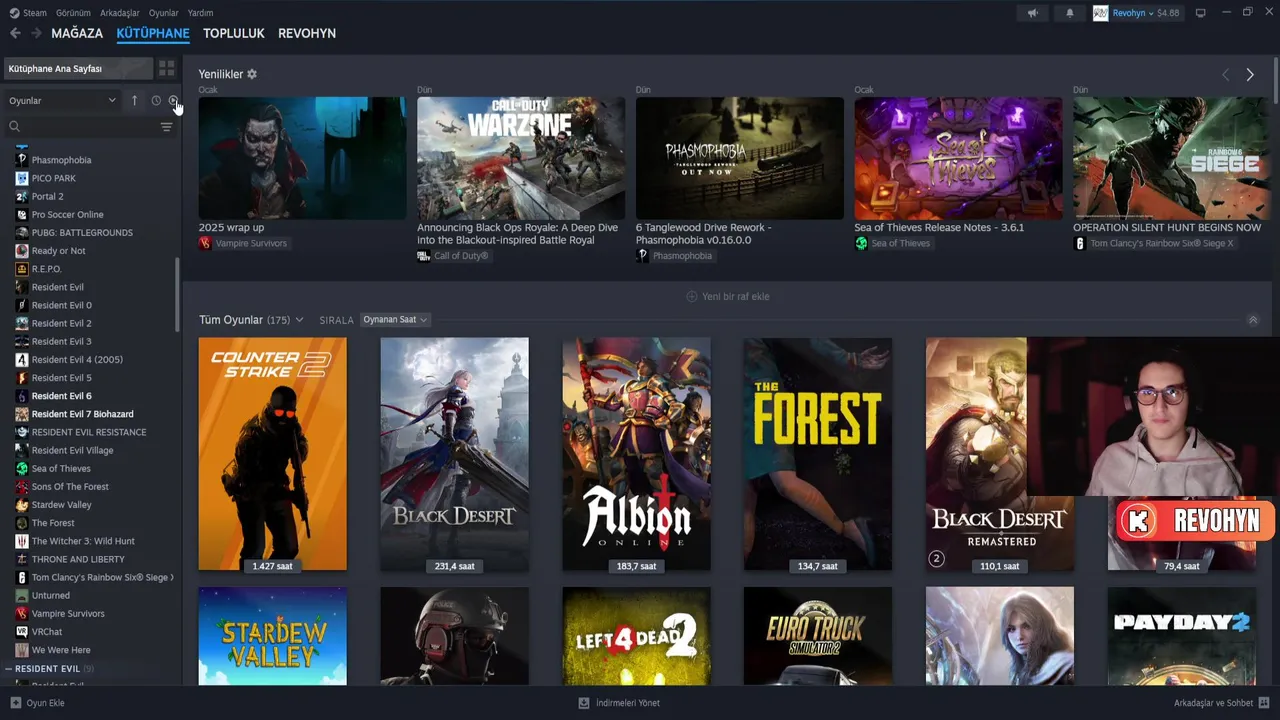Open Oynanan Saat sort dropdown
This screenshot has height=720, width=1280.
pos(395,320)
